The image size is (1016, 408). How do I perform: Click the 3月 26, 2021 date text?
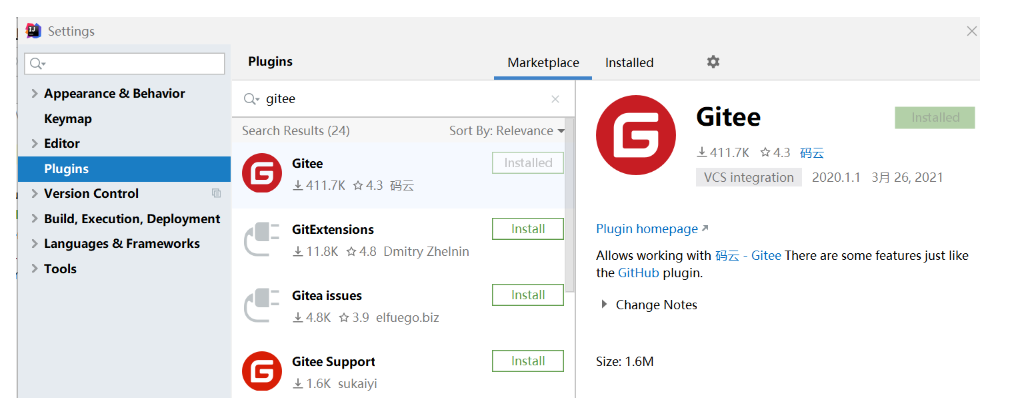[x=907, y=177]
